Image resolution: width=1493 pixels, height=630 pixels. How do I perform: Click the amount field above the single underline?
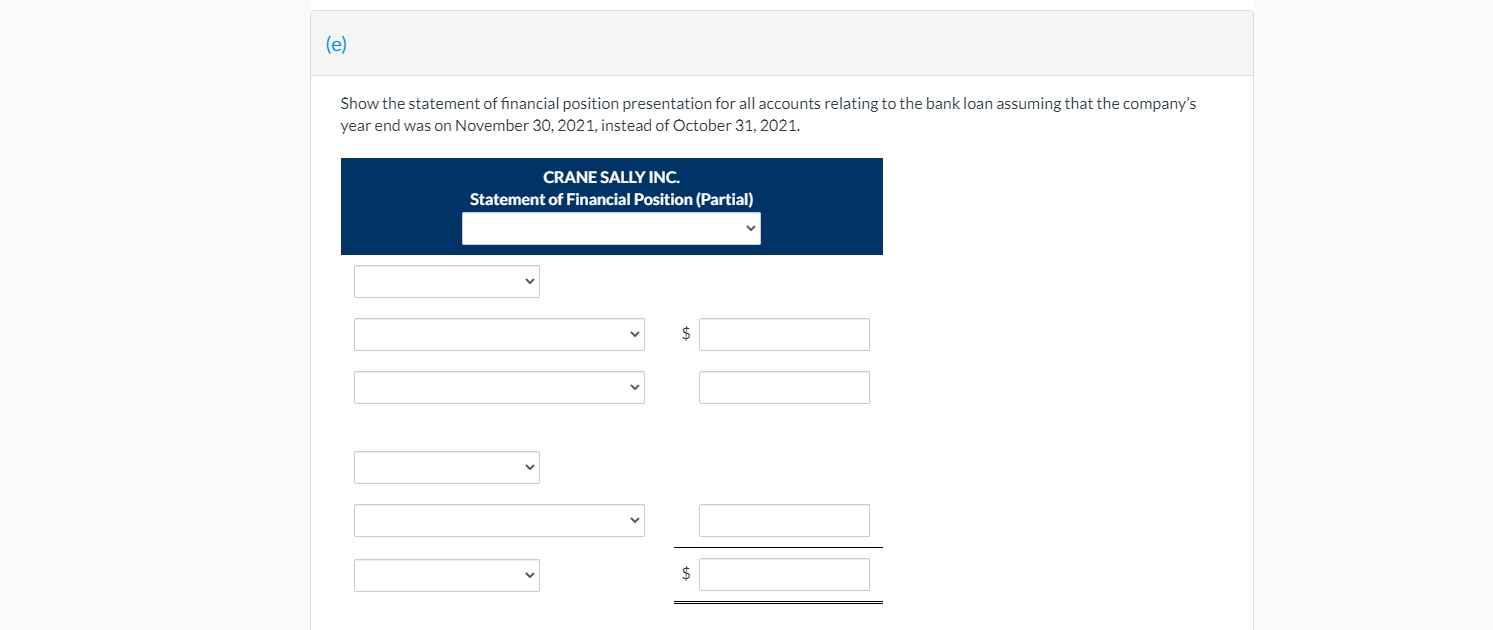(784, 520)
